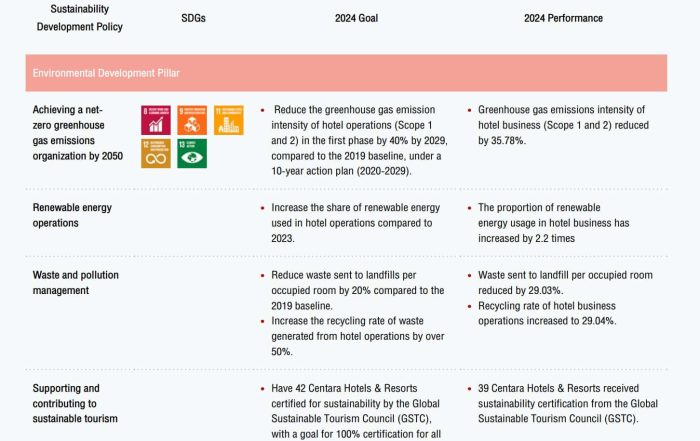Click the SDGs column header
This screenshot has width=700, height=441.
pos(193,18)
